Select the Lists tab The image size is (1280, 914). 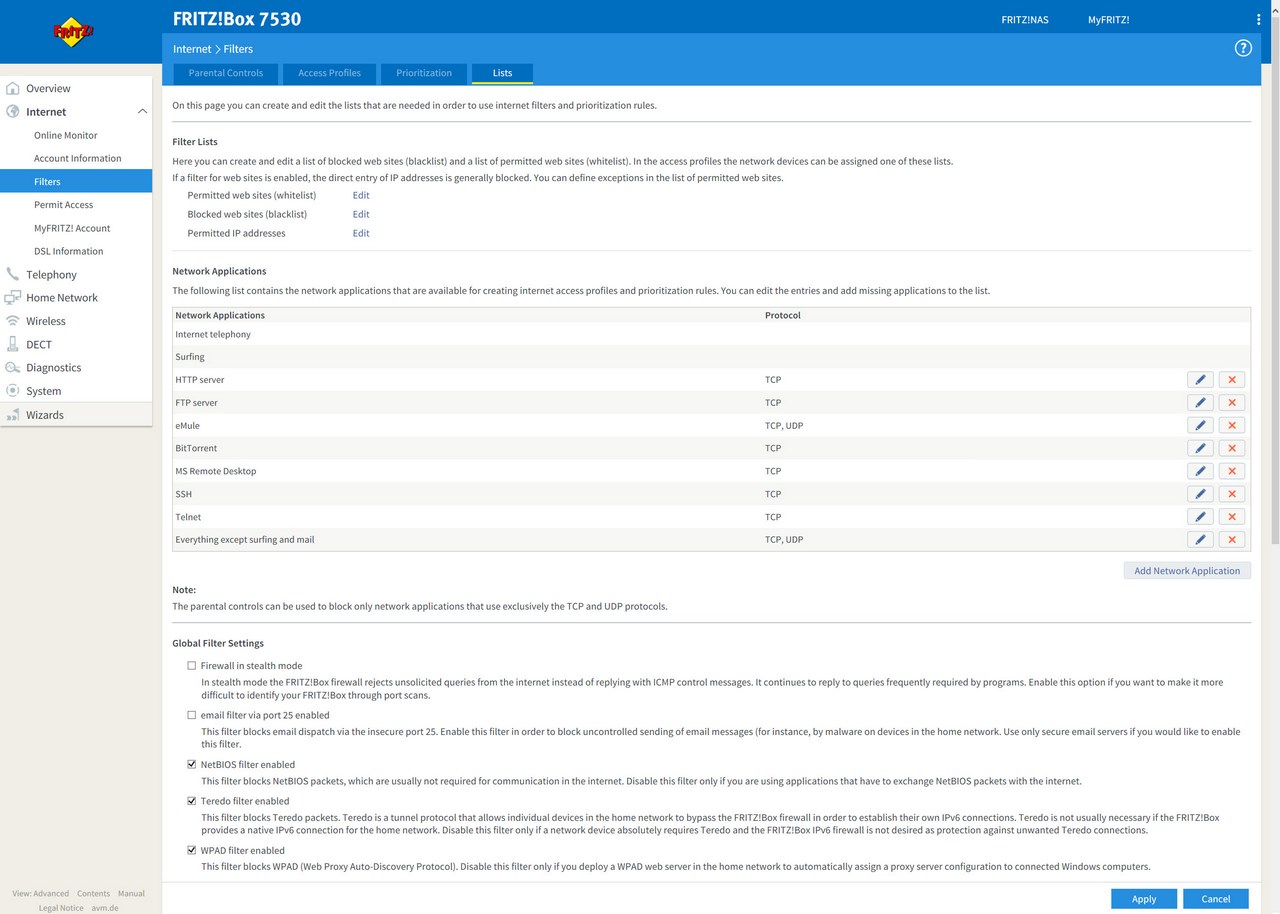[x=502, y=73]
